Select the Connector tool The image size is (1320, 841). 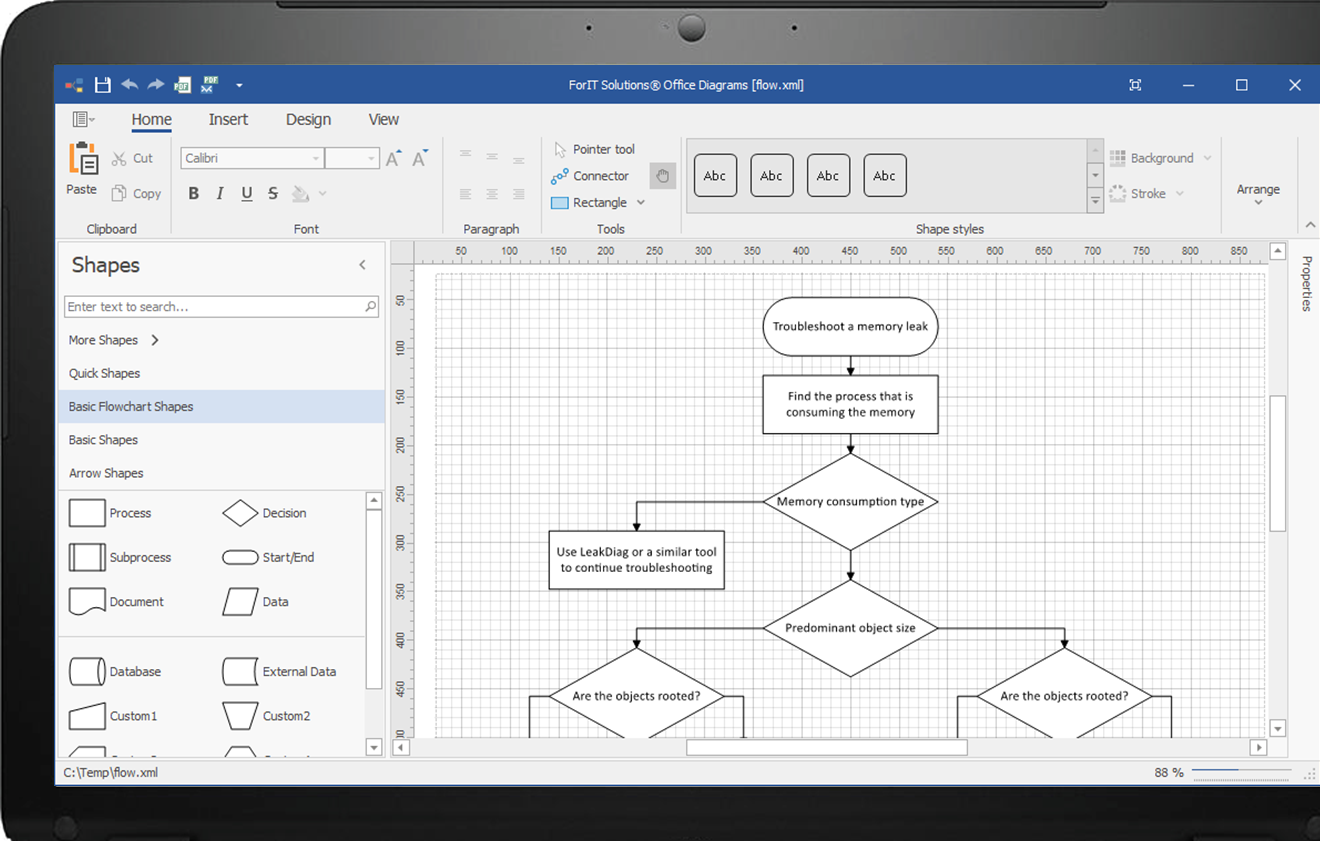tap(590, 176)
